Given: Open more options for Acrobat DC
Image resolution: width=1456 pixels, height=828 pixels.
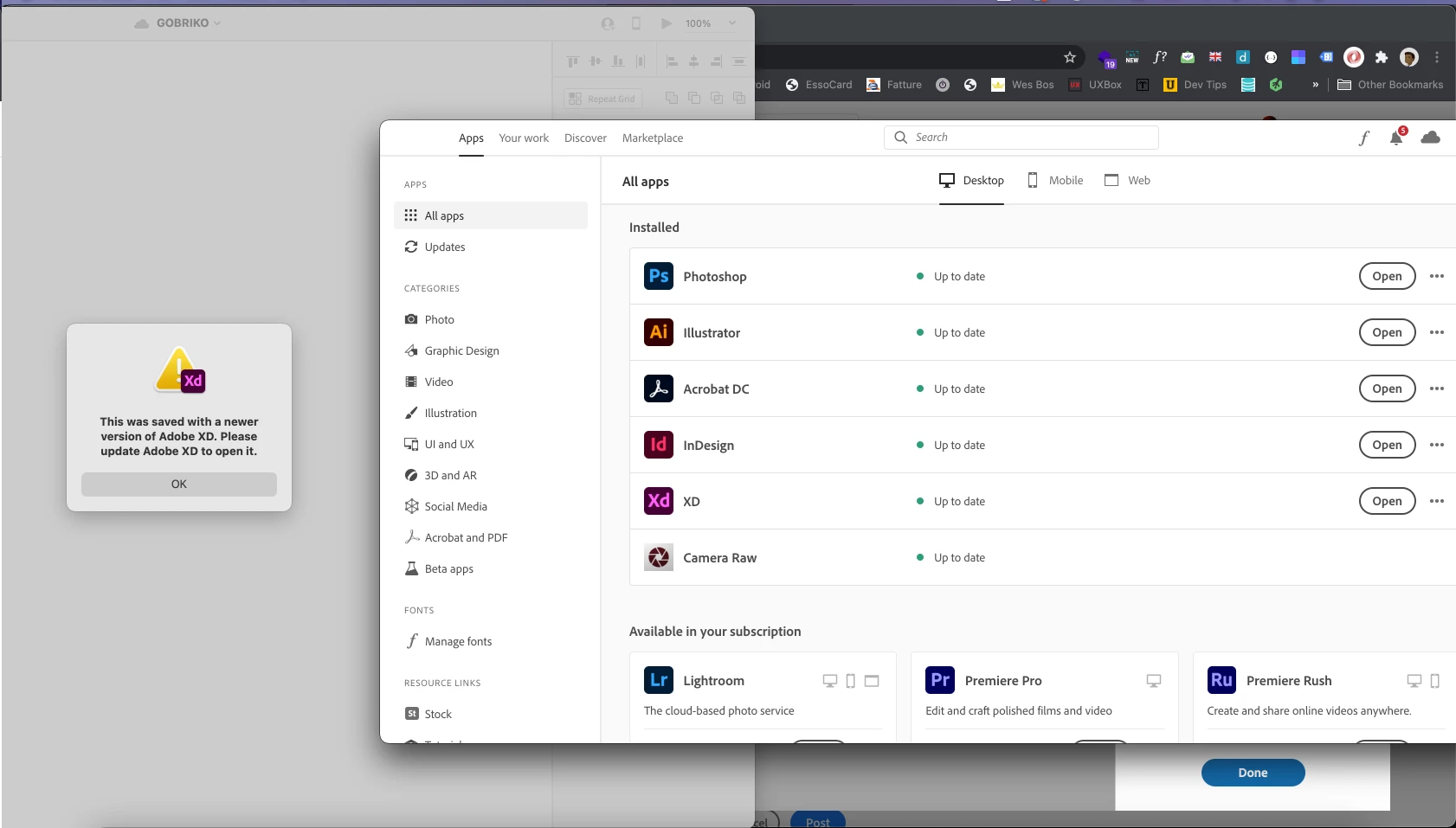Looking at the screenshot, I should pos(1437,388).
